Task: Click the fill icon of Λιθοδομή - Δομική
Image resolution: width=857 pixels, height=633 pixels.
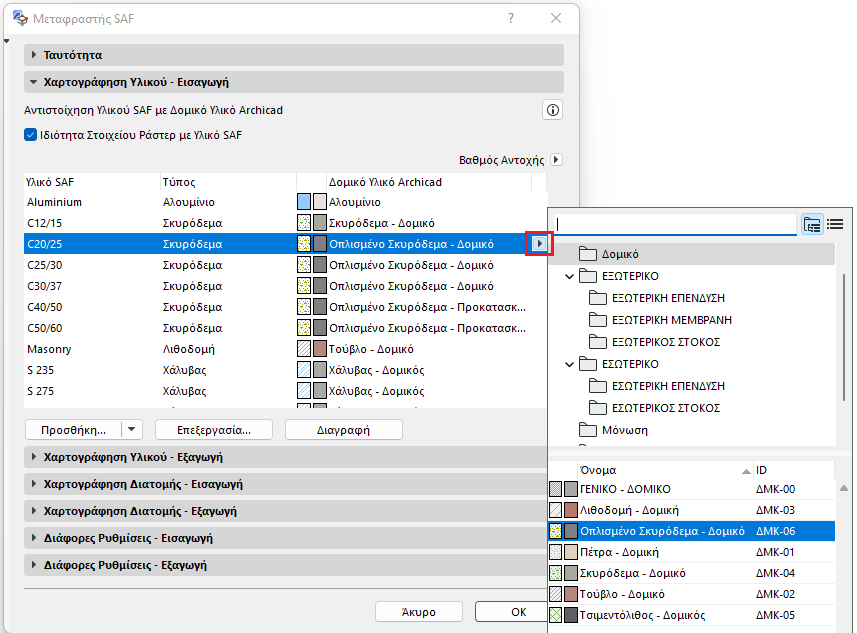Action: tap(555, 510)
